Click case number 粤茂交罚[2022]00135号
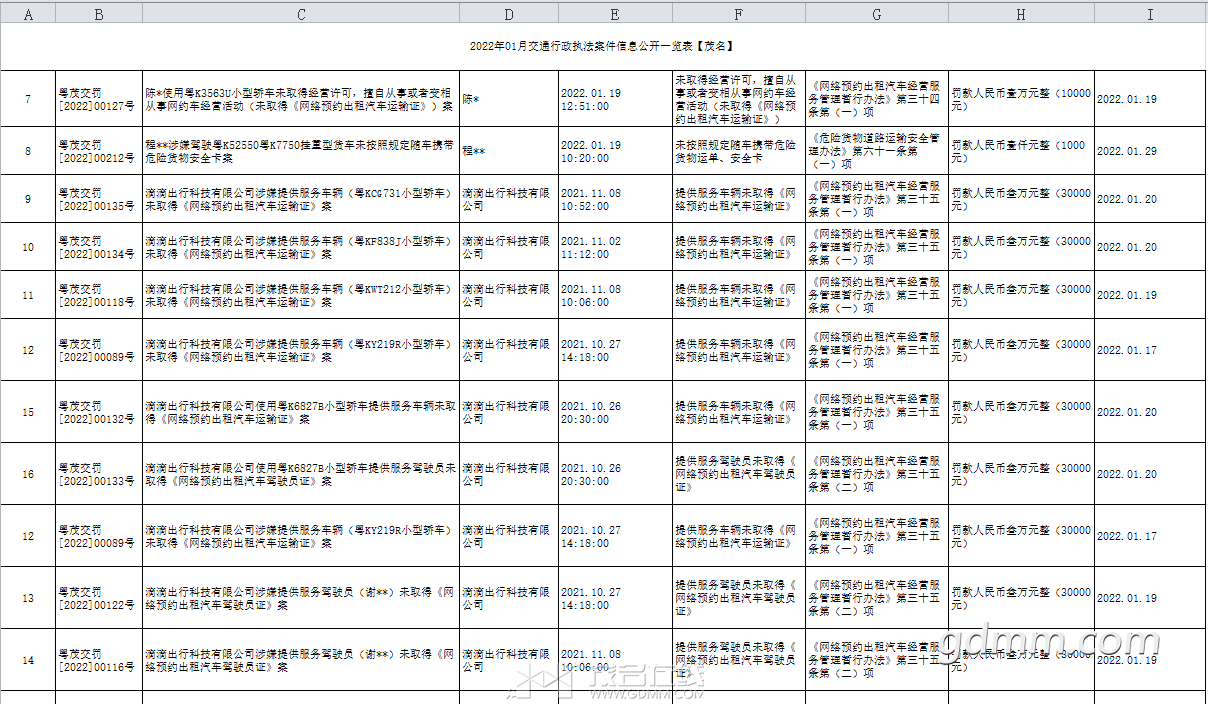 (99, 199)
